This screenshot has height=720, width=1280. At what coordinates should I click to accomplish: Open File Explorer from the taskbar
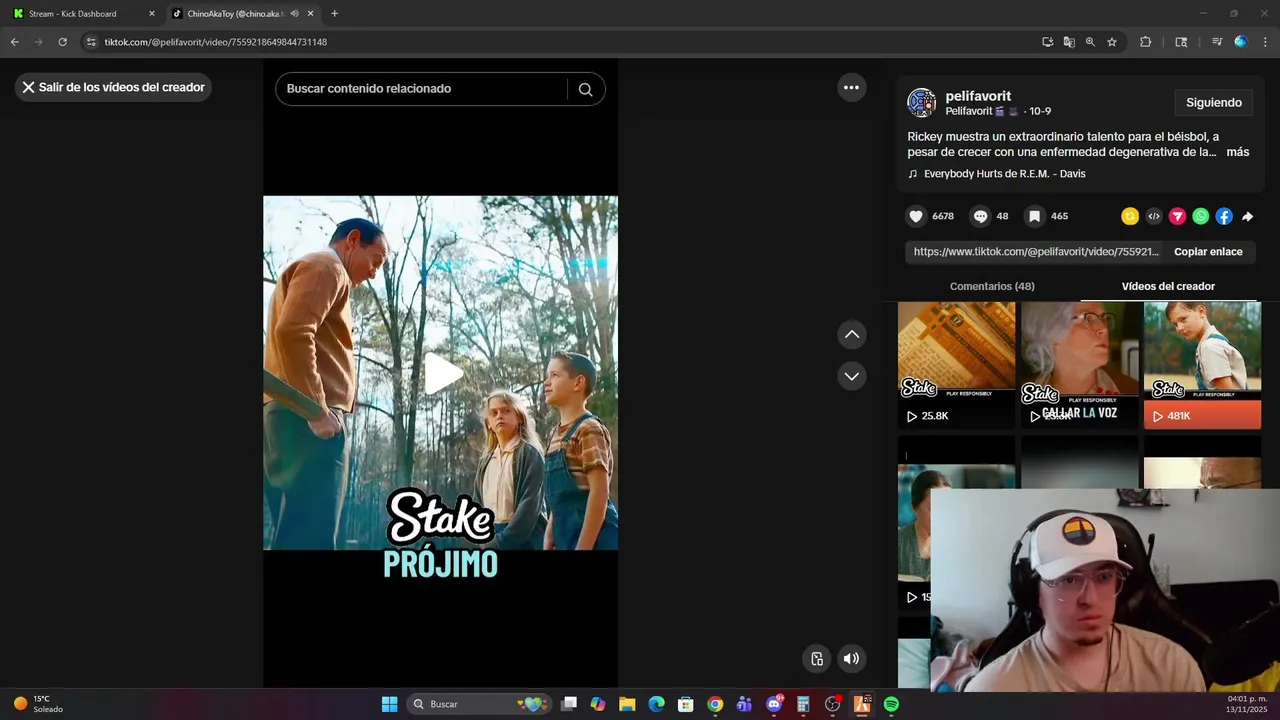pos(627,704)
